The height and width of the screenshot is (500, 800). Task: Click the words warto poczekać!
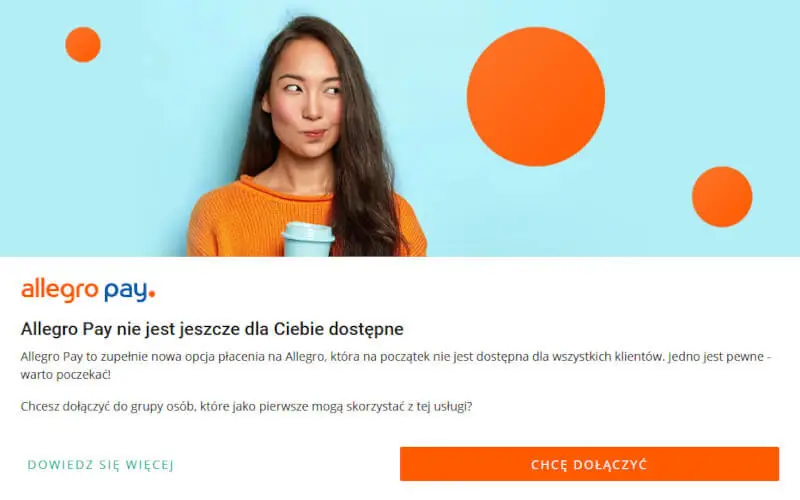[x=65, y=374]
